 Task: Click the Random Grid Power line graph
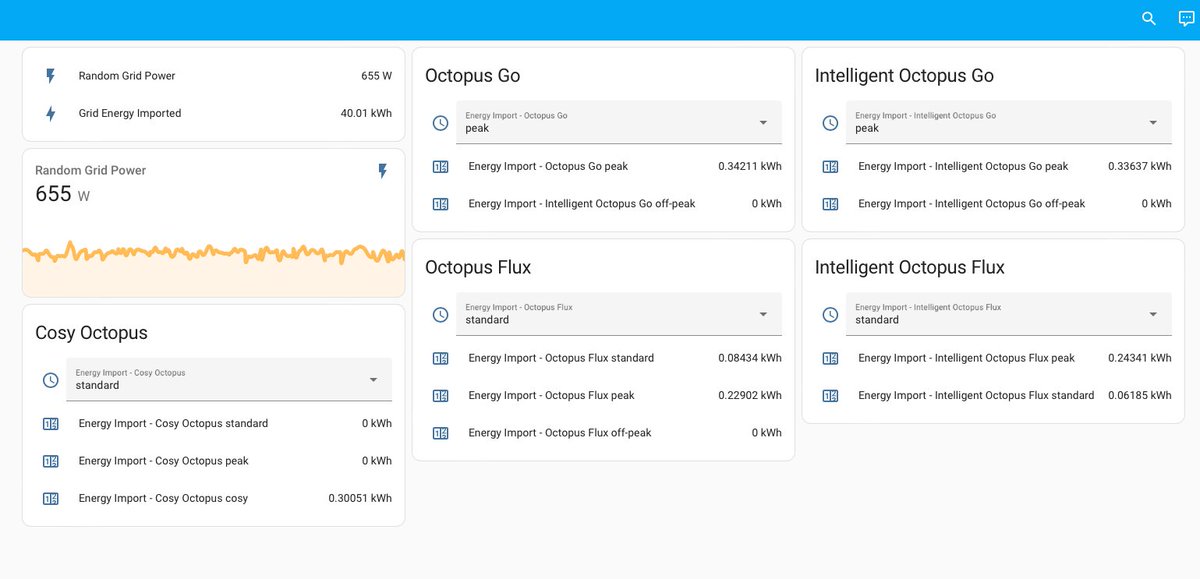(x=214, y=267)
